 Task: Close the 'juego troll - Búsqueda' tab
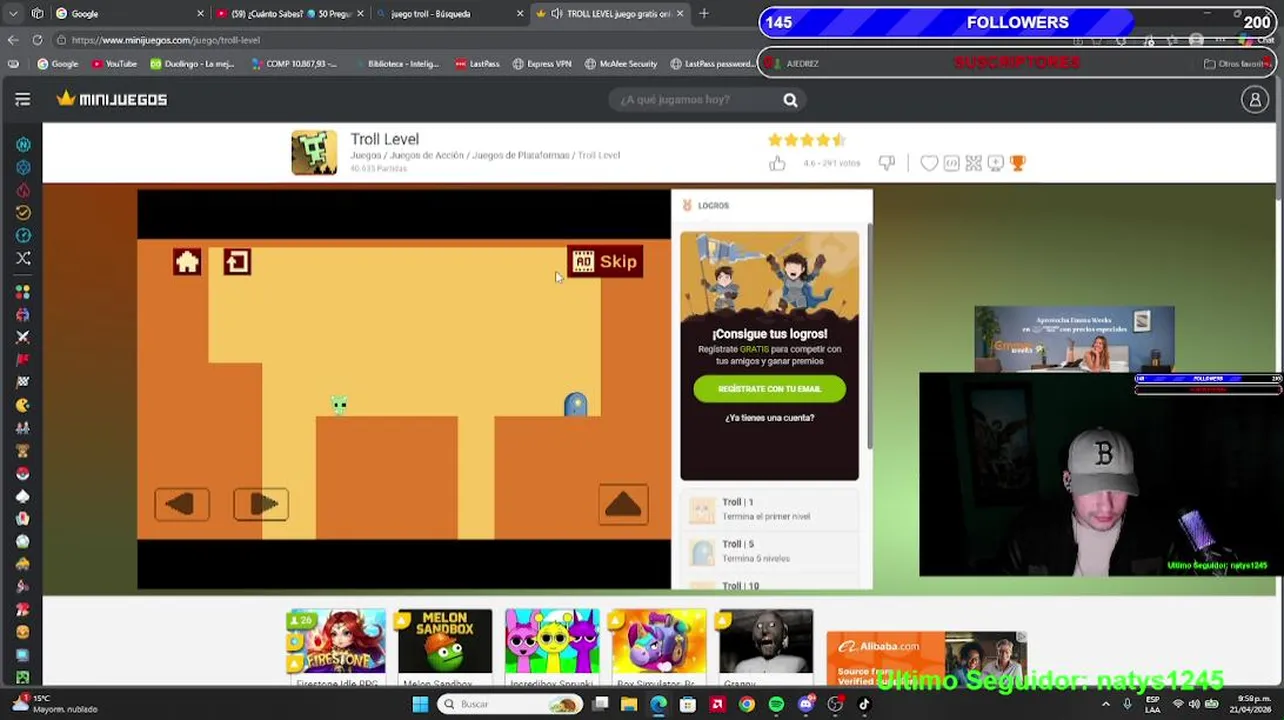[x=520, y=14]
